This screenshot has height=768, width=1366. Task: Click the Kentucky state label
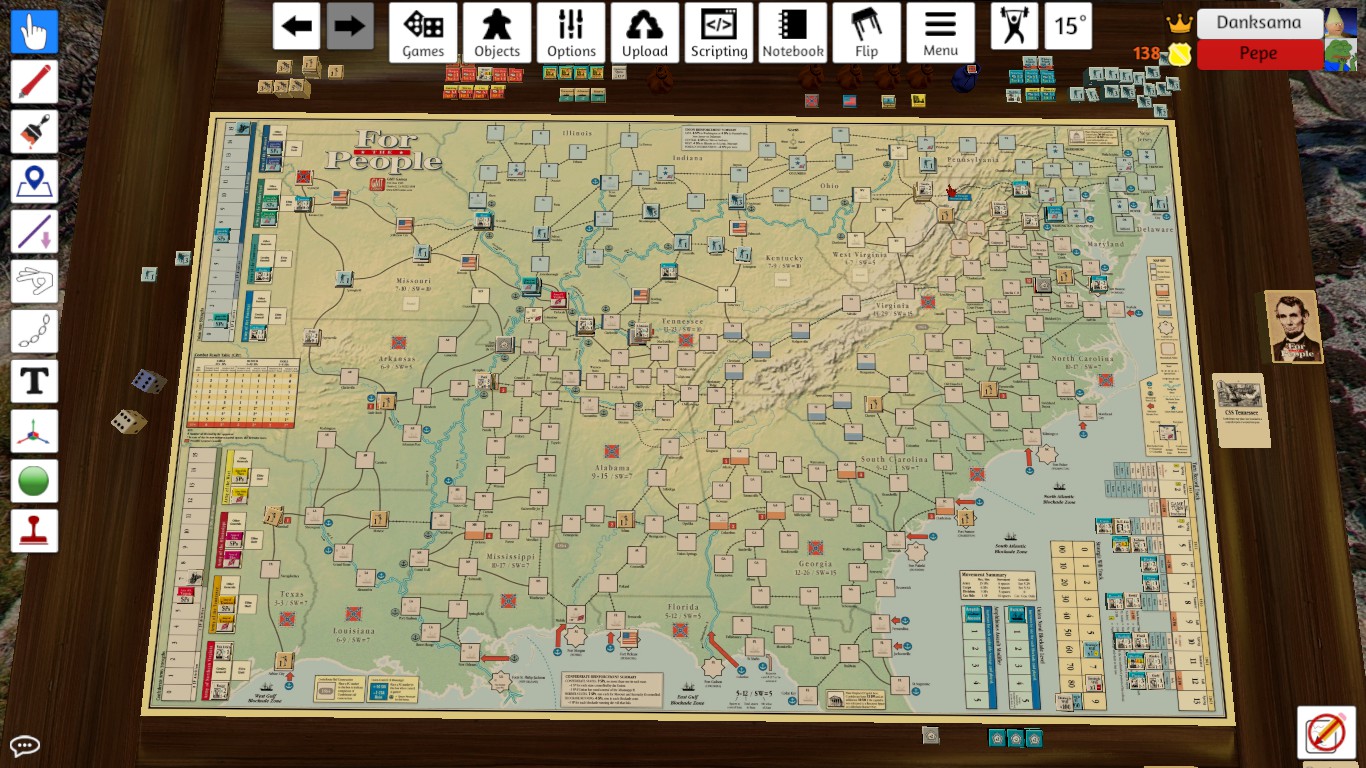[x=785, y=258]
